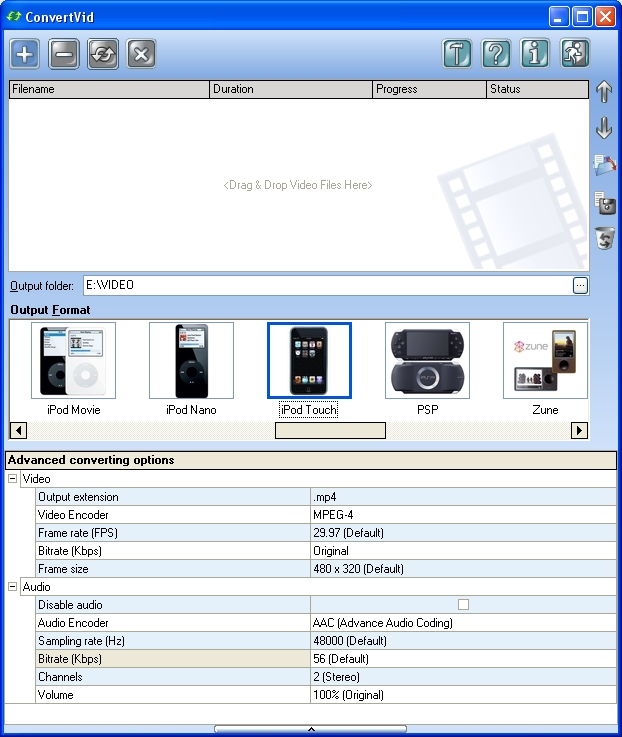Maximize the ConvertVid window
This screenshot has height=737, width=622.
click(x=582, y=17)
